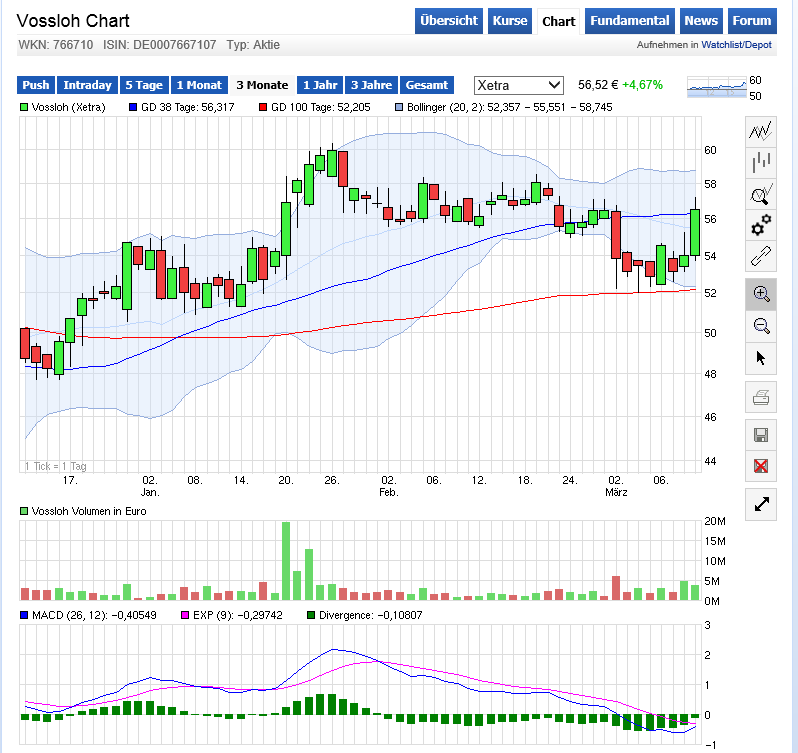Switch to Übersicht tab
This screenshot has width=798, height=753.
[448, 21]
